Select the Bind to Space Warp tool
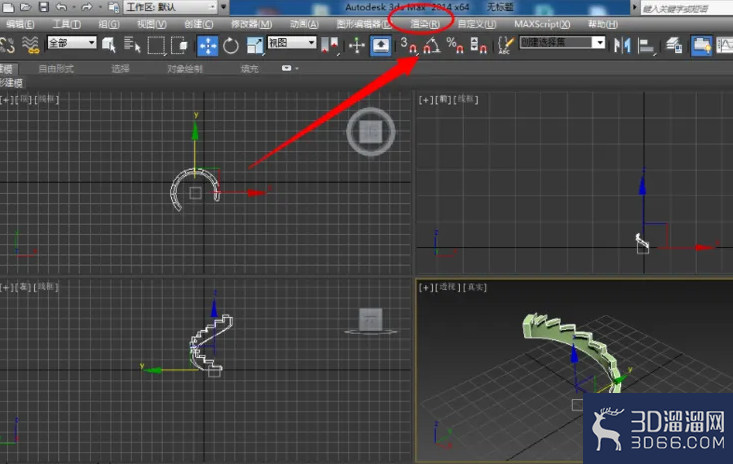The image size is (733, 464). tap(31, 45)
